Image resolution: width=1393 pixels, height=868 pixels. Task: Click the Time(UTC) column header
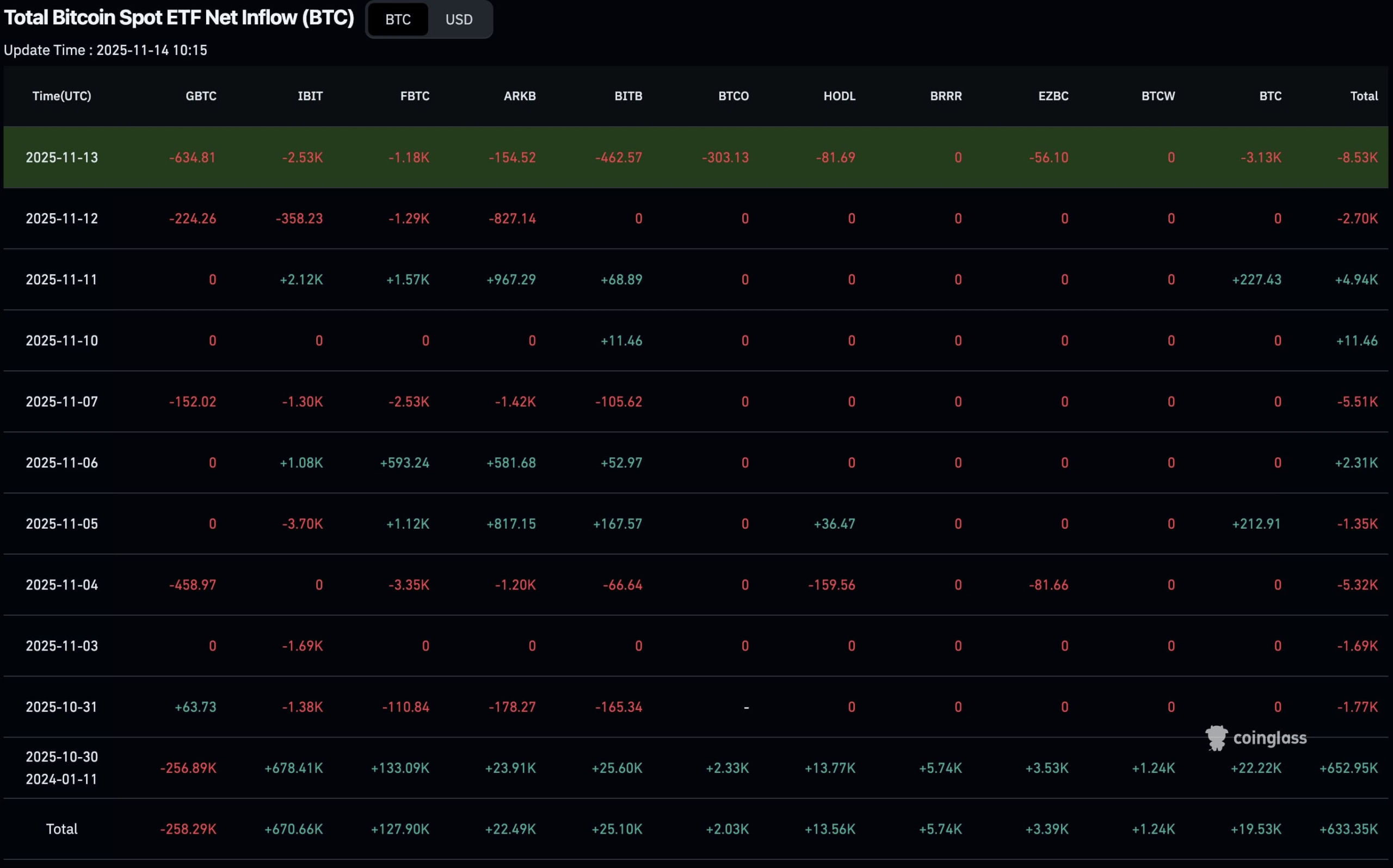click(x=61, y=96)
